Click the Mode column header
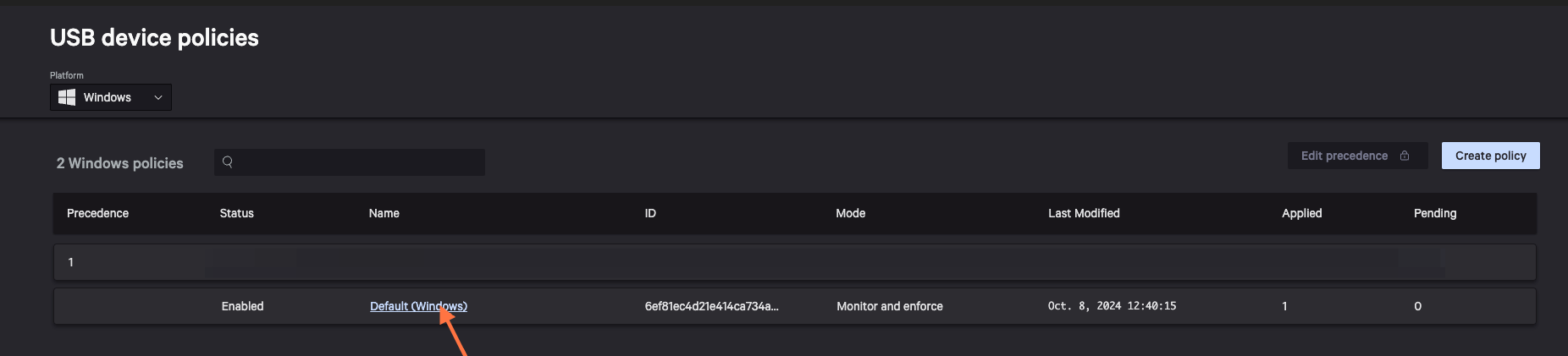The image size is (1568, 356). point(850,213)
